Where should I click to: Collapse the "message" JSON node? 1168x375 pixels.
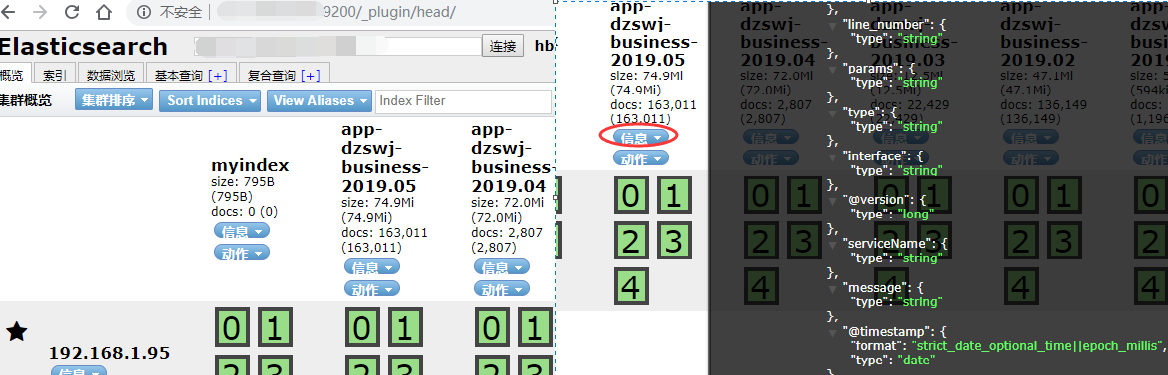pyautogui.click(x=834, y=288)
